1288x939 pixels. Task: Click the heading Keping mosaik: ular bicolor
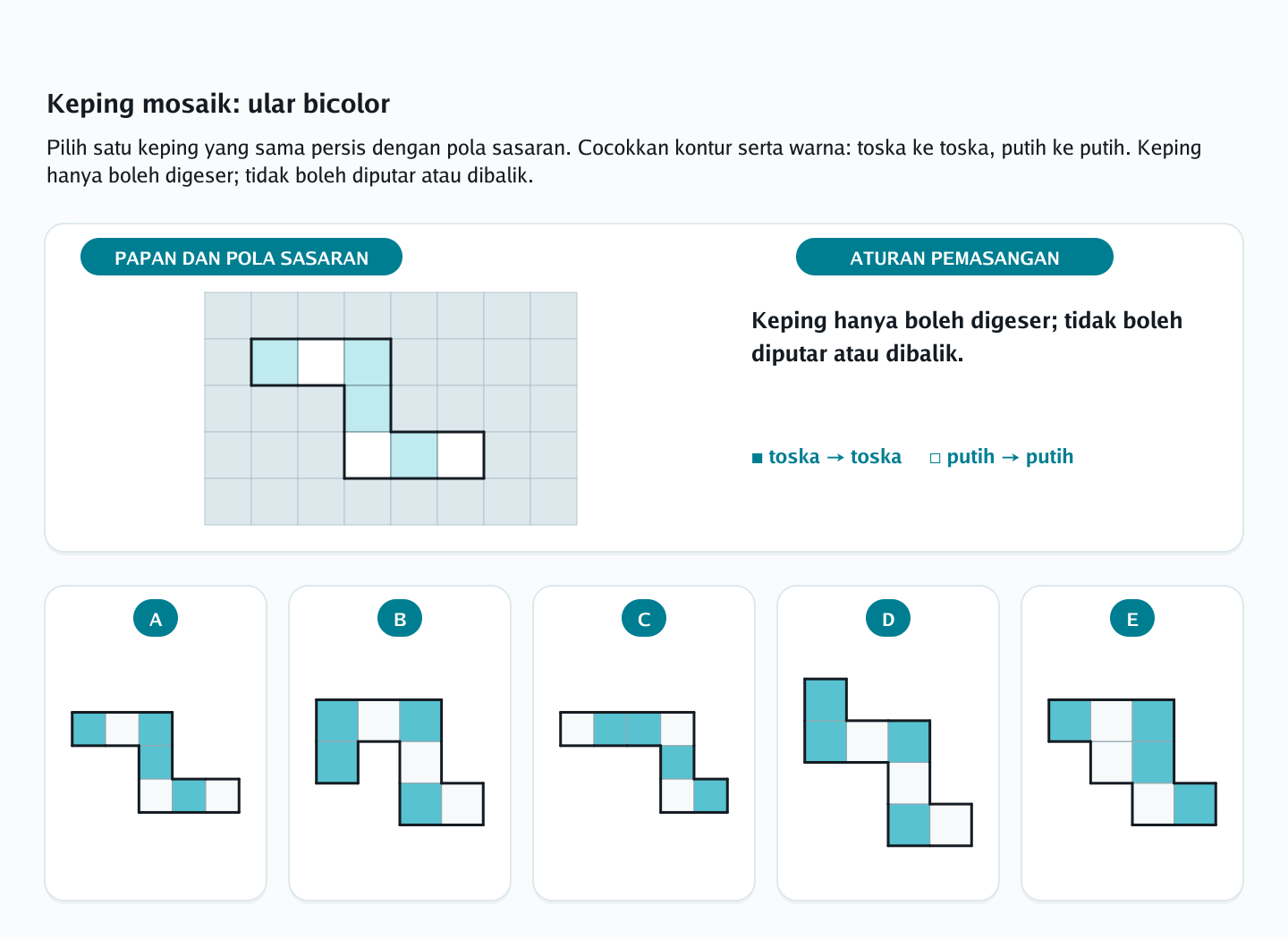(x=218, y=104)
